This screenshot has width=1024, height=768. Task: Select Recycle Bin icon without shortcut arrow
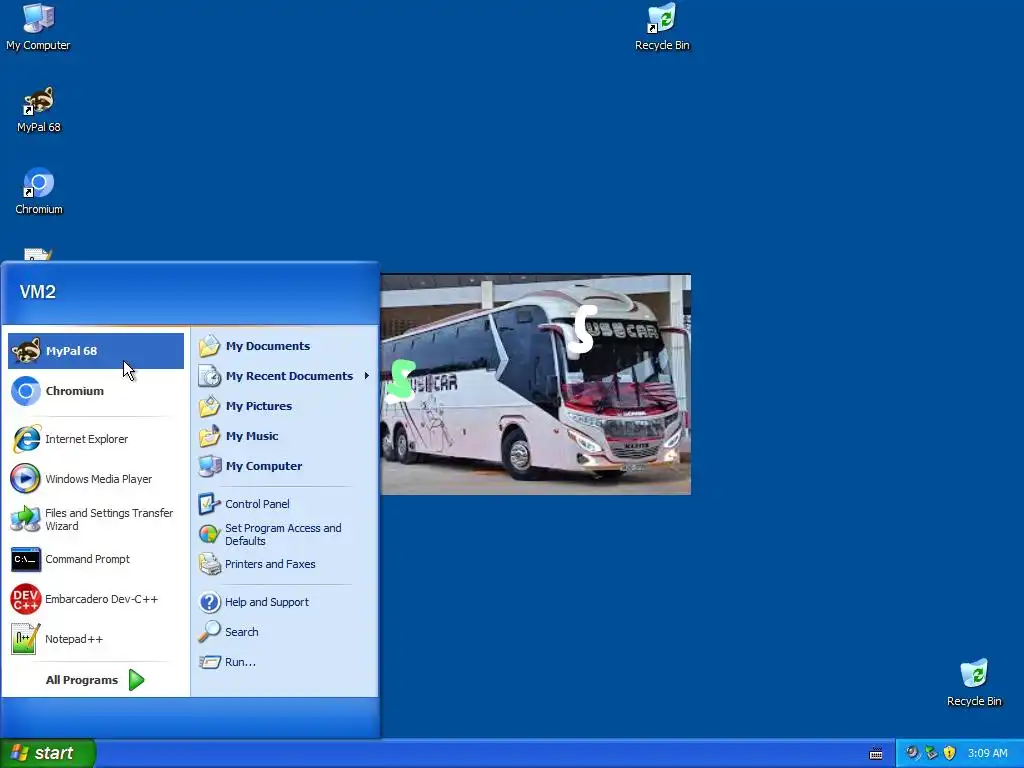point(974,683)
